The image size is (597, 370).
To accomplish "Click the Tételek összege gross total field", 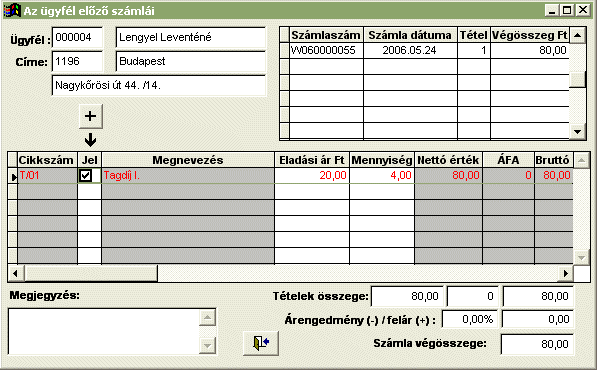I will 538,296.
